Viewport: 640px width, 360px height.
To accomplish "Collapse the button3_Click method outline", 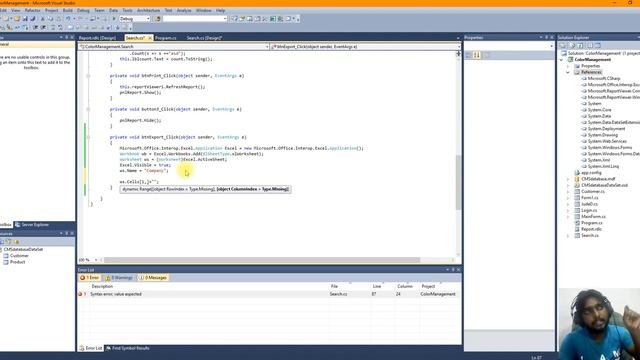I will pos(88,109).
